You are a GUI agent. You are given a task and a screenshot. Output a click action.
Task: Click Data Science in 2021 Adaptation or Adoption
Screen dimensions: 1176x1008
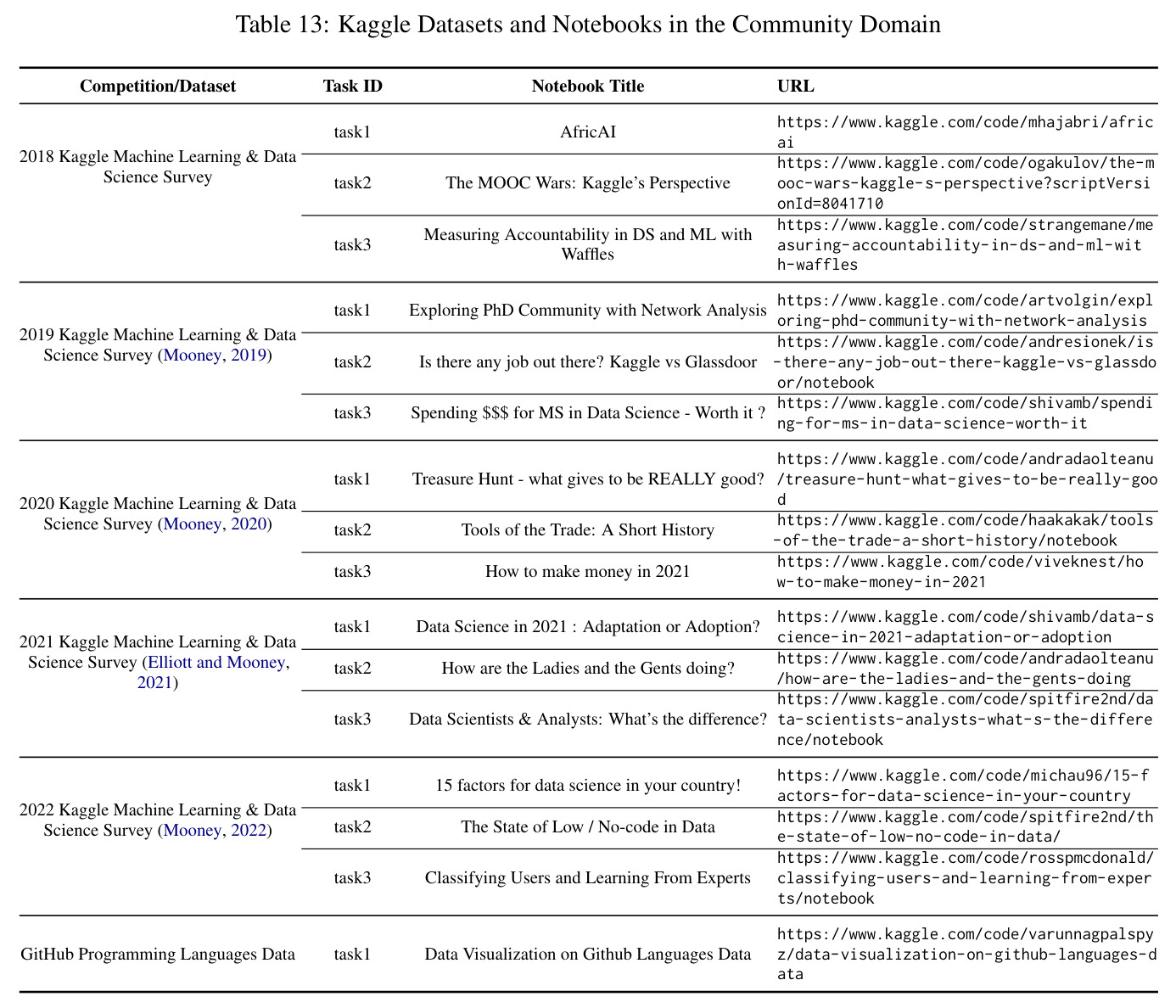coord(588,627)
